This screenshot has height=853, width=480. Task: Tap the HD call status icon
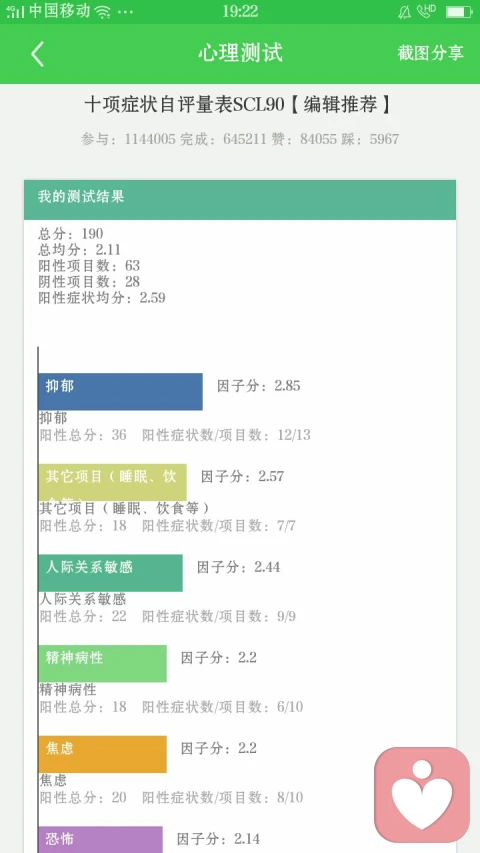[x=426, y=11]
